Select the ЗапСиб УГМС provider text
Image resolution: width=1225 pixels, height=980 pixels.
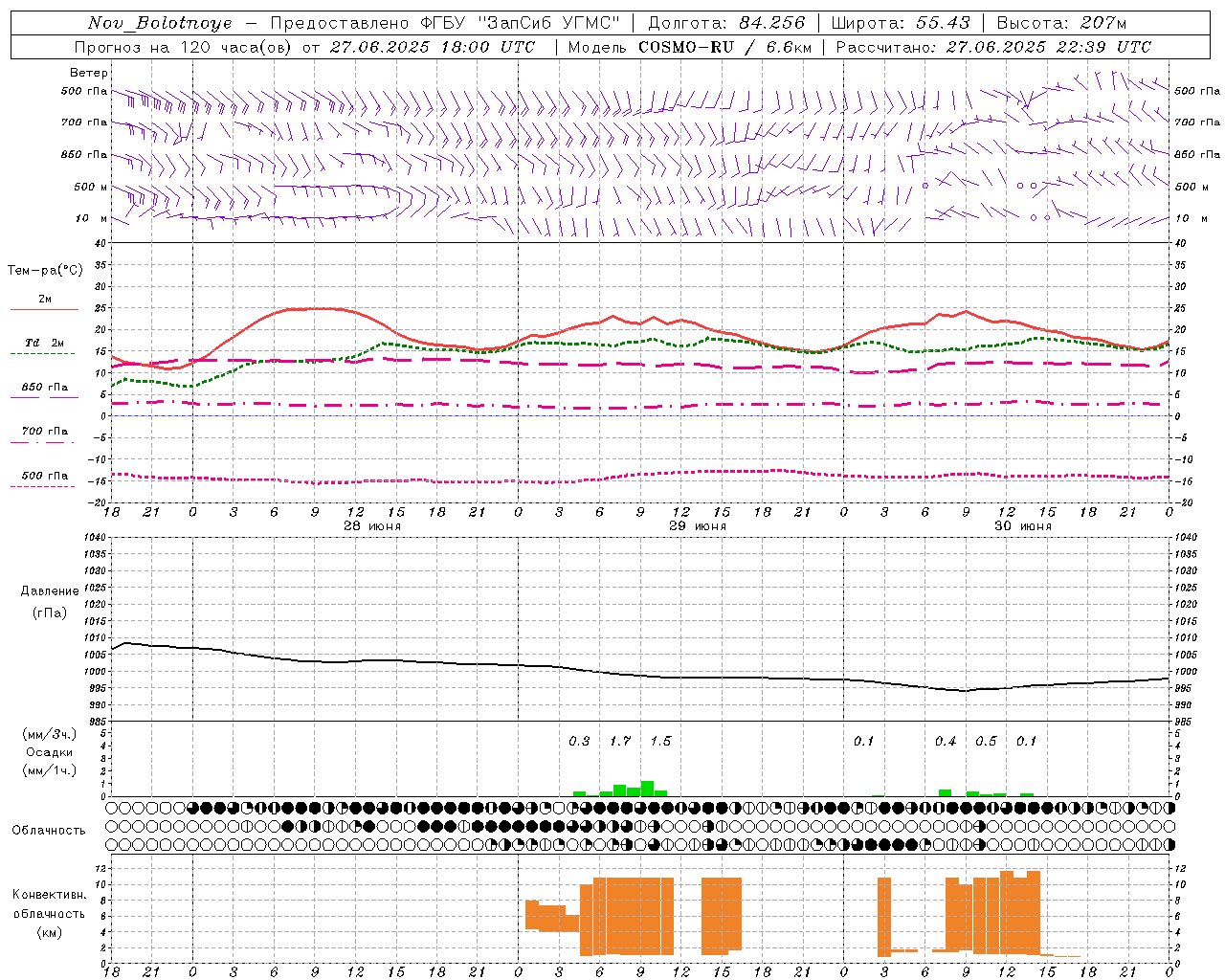point(548,23)
